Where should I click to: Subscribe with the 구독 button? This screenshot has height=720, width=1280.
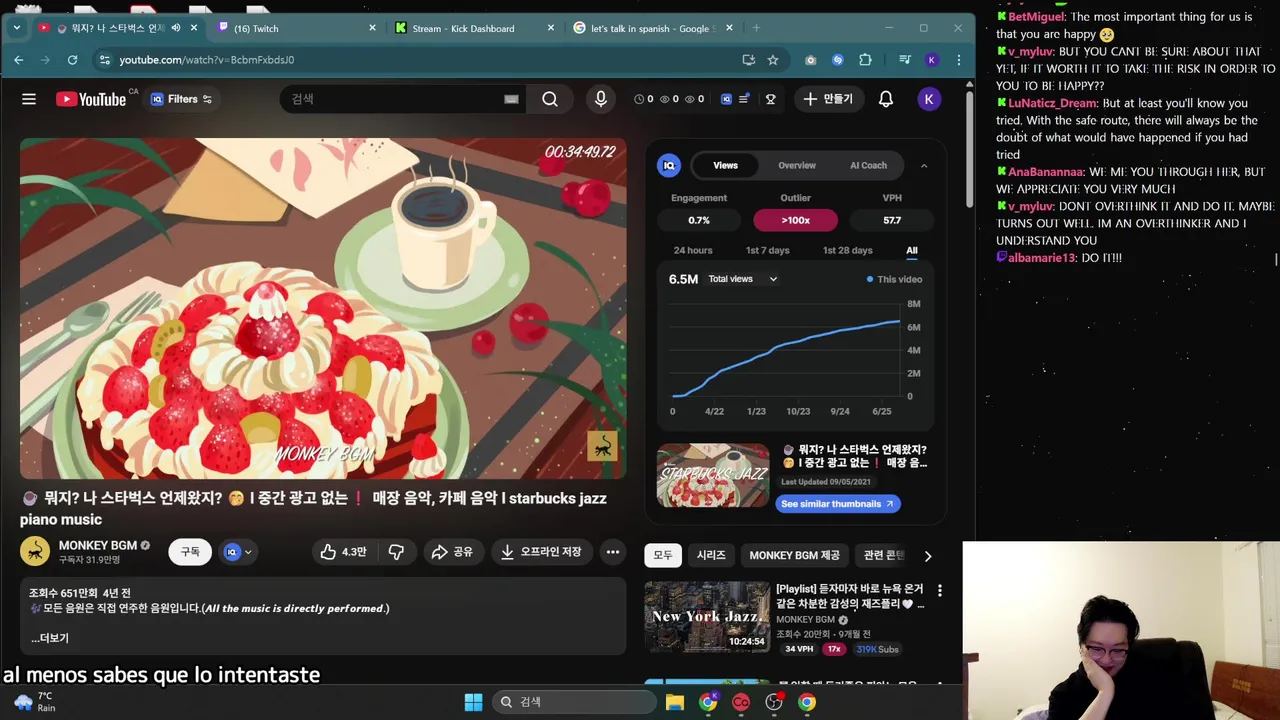point(190,552)
